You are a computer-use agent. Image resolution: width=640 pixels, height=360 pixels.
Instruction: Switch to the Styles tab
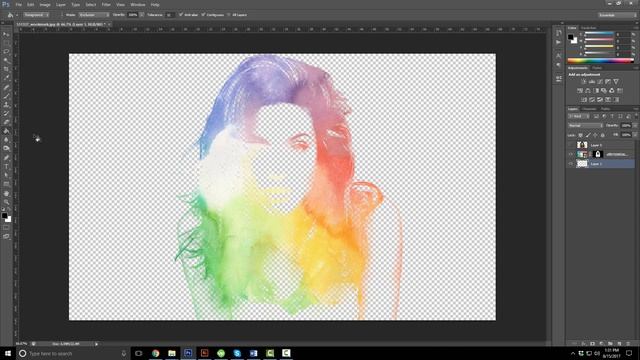pyautogui.click(x=597, y=68)
